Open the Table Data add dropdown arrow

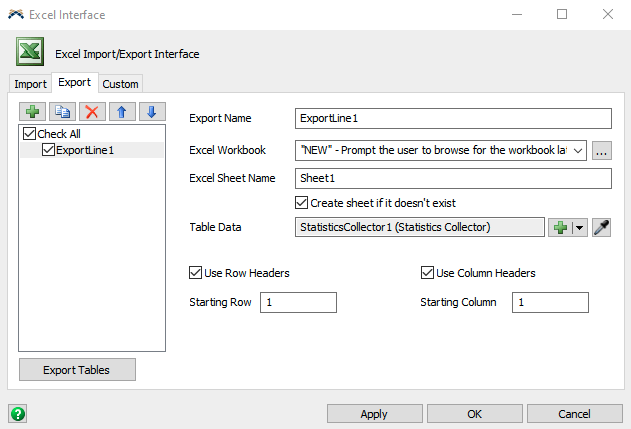[x=579, y=228]
